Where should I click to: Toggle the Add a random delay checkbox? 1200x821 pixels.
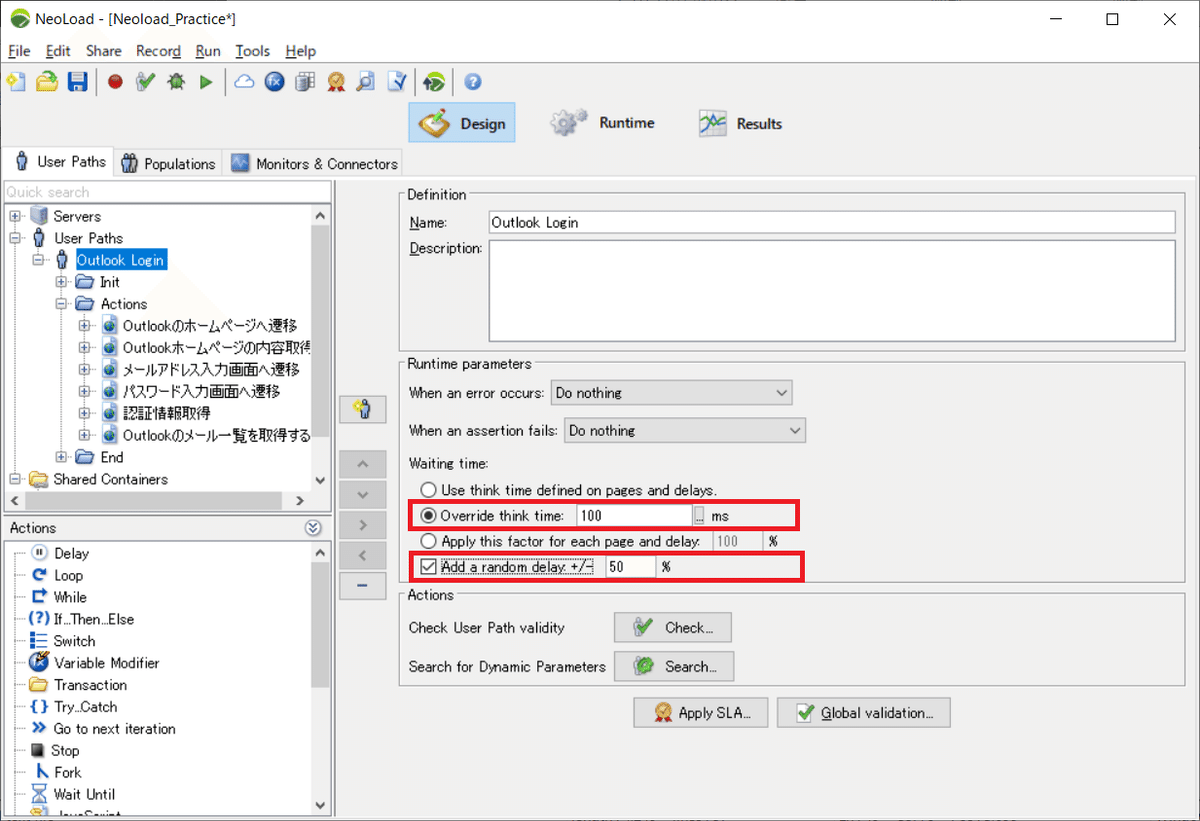[430, 566]
